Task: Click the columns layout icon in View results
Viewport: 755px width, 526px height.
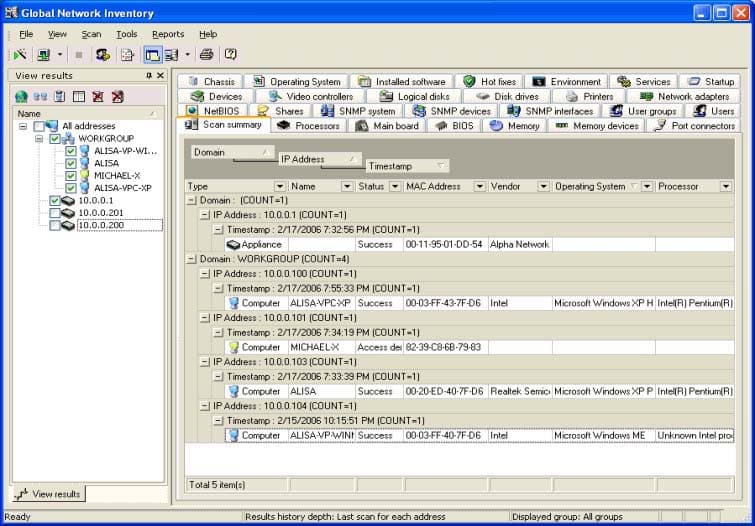Action: pos(79,96)
